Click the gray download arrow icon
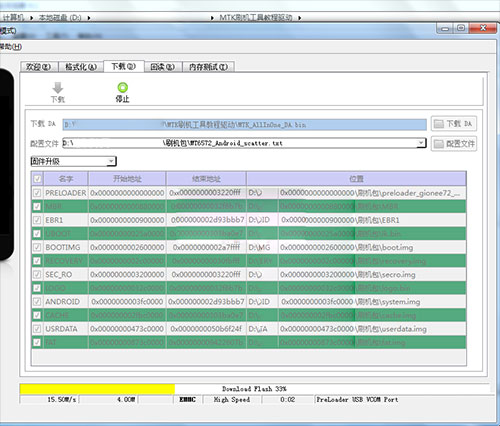The image size is (500, 426). click(58, 88)
